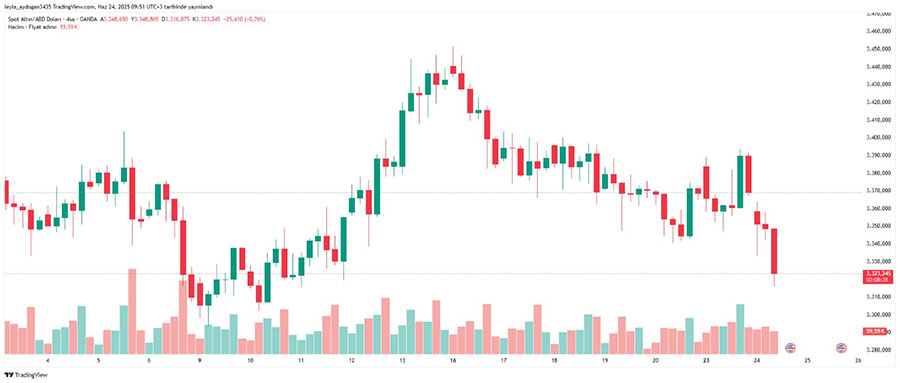
Task: Open the first US flag economic event marker
Action: click(790, 347)
